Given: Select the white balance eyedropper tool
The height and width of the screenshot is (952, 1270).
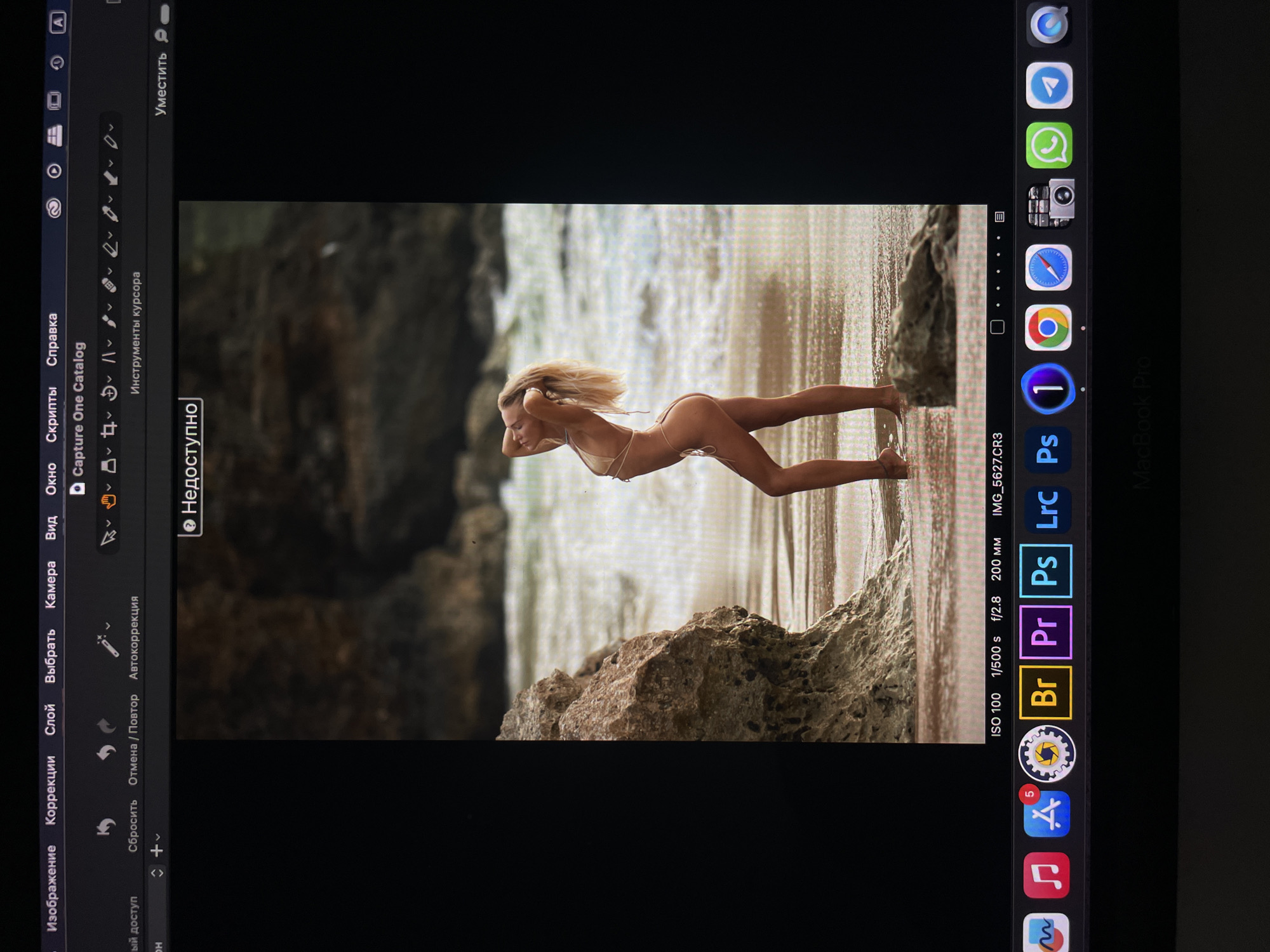Looking at the screenshot, I should pyautogui.click(x=110, y=214).
